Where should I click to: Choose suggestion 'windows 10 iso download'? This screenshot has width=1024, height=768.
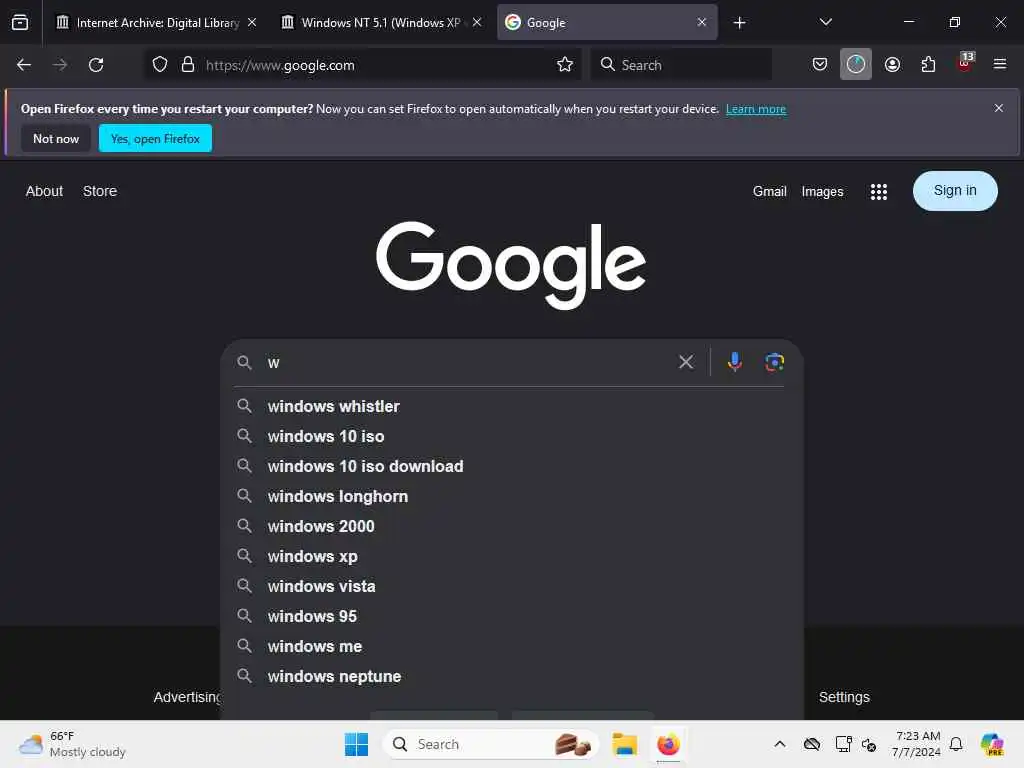tap(510, 466)
